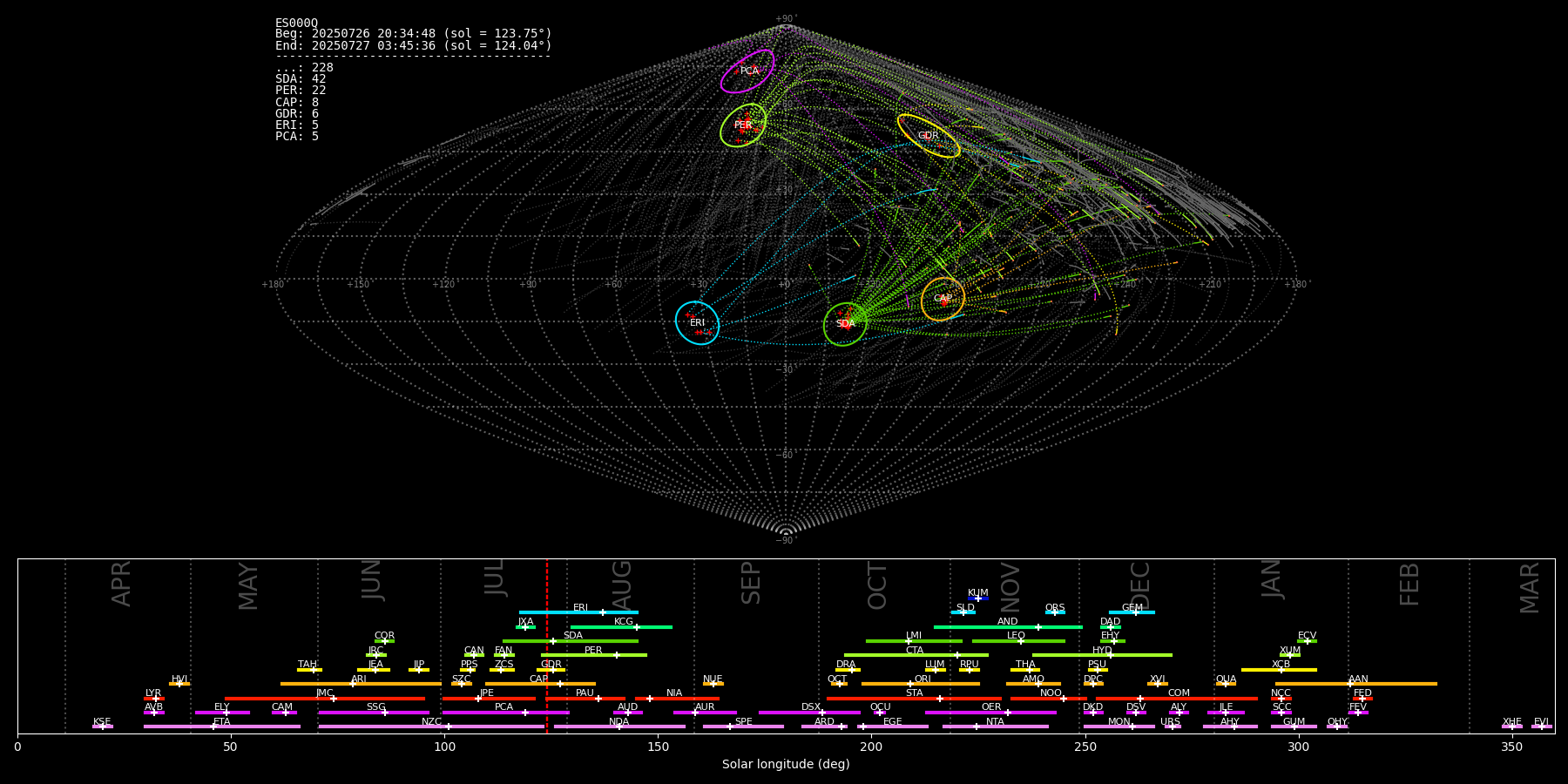
Task: Click the SPE shower bar in the timeline
Action: 743,727
